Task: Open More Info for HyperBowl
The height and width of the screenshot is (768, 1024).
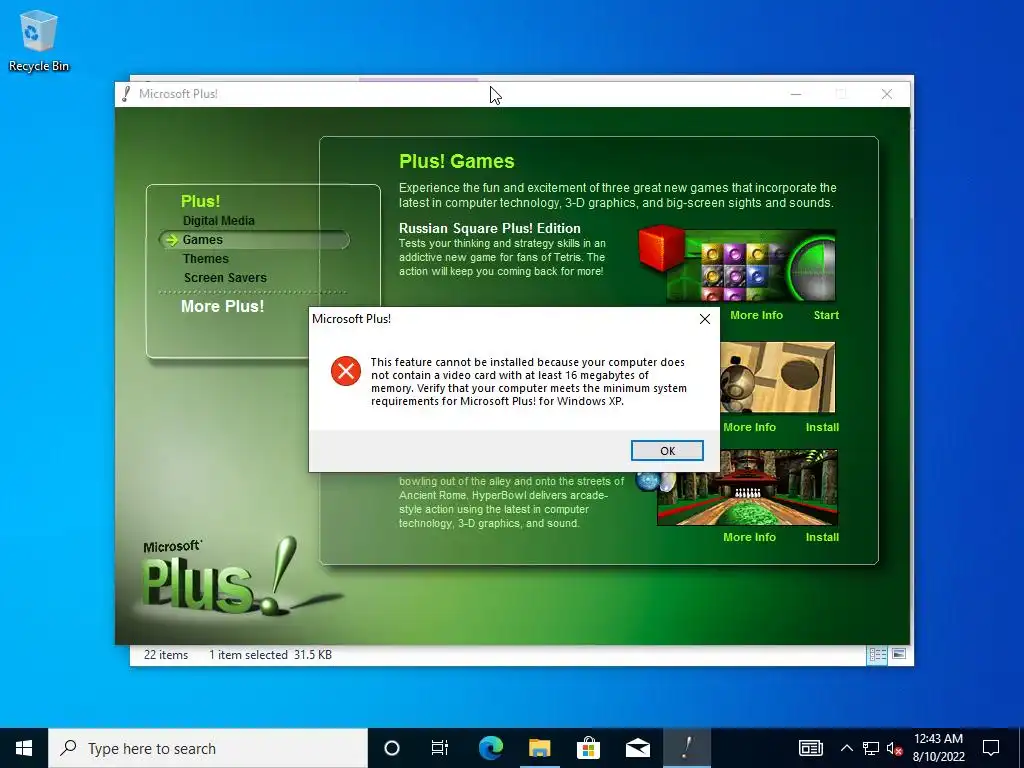Action: point(749,537)
